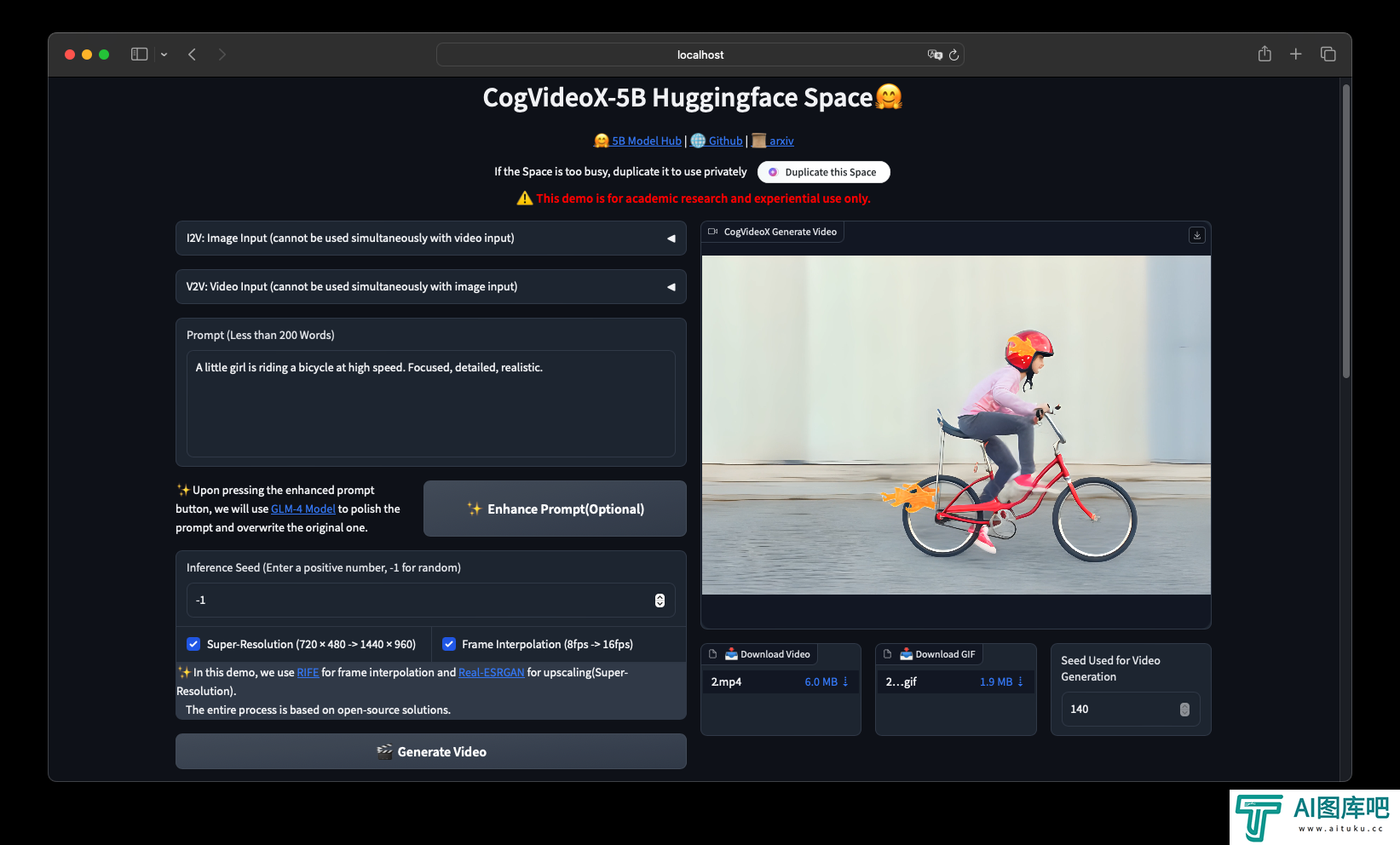Download the 2.mp4 file via its size link
1400x845 pixels.
point(827,681)
